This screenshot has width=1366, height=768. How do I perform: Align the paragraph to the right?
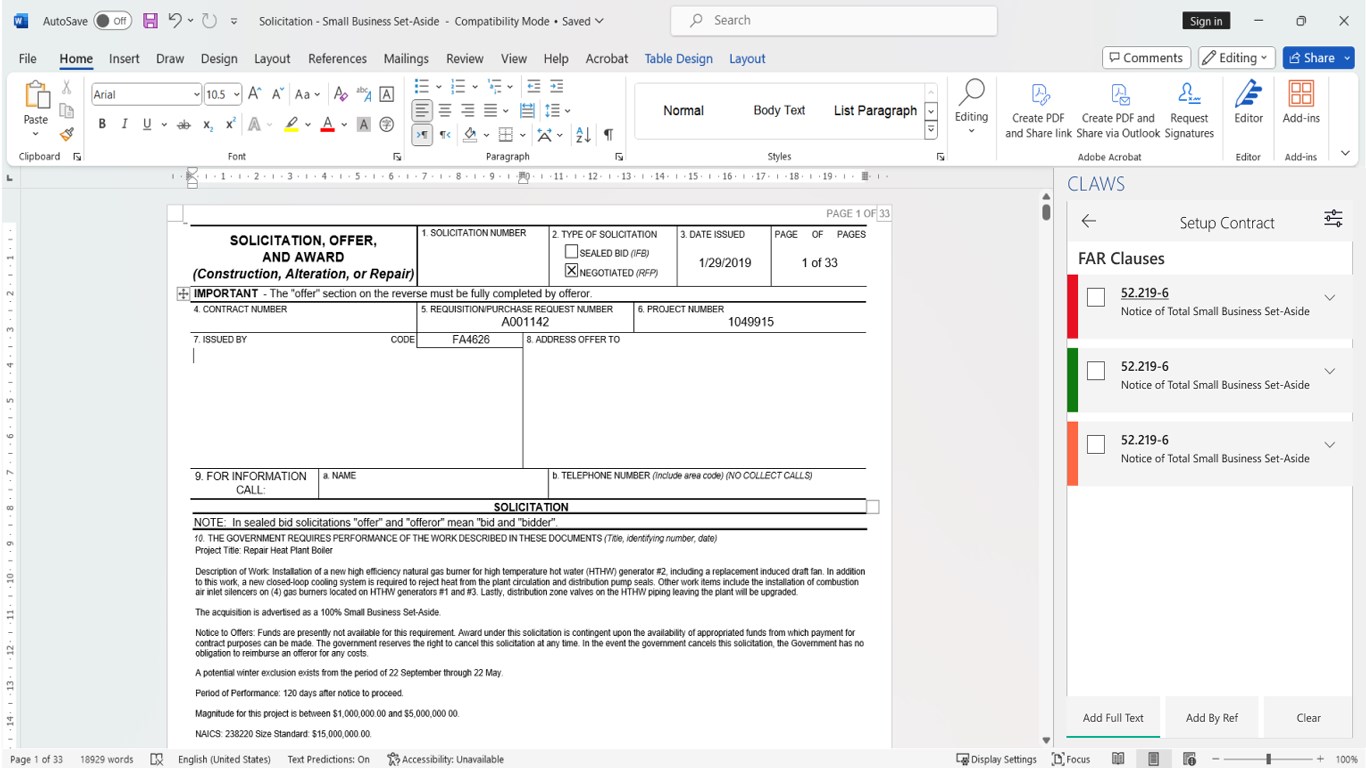coord(467,110)
